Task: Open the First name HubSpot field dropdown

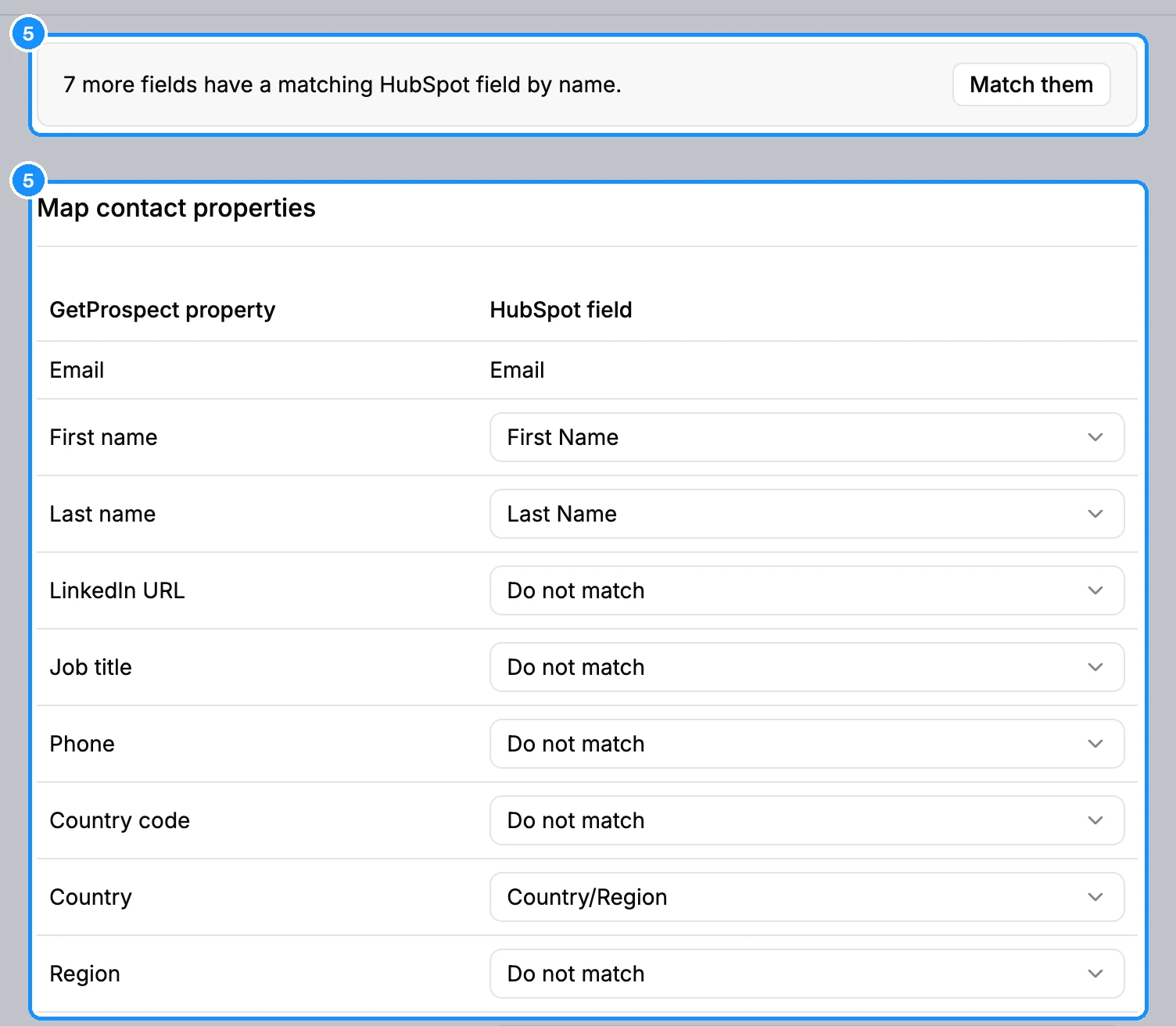Action: [807, 437]
